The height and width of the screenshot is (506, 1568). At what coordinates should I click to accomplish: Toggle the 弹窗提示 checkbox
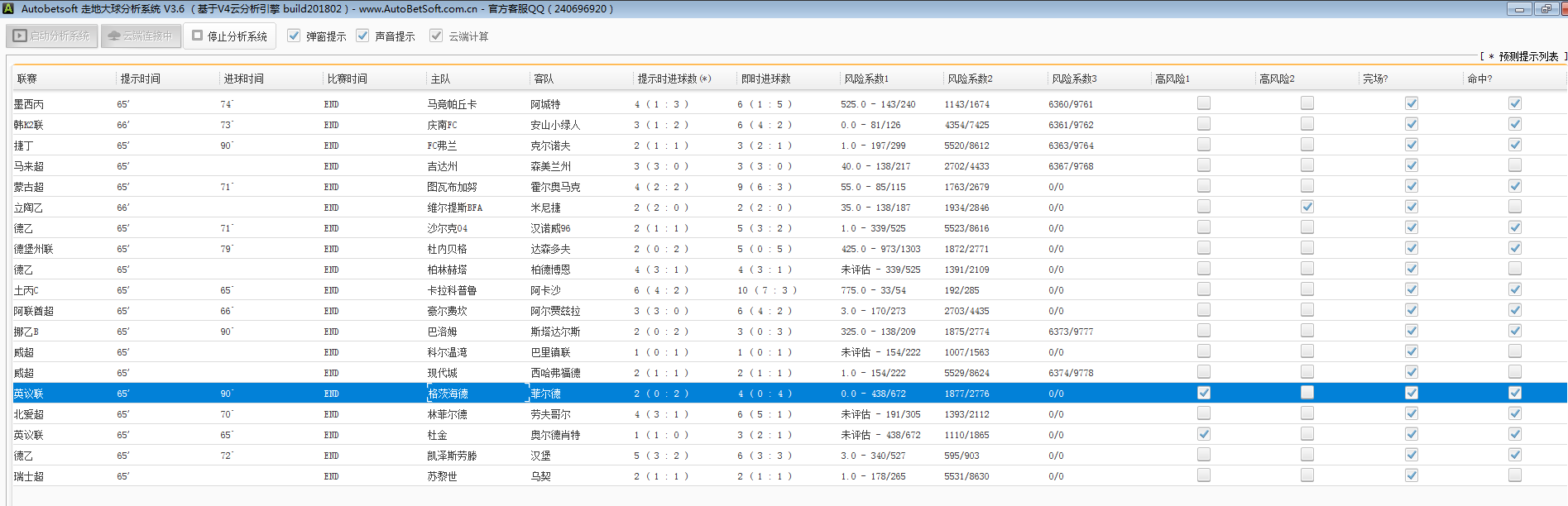[x=294, y=36]
